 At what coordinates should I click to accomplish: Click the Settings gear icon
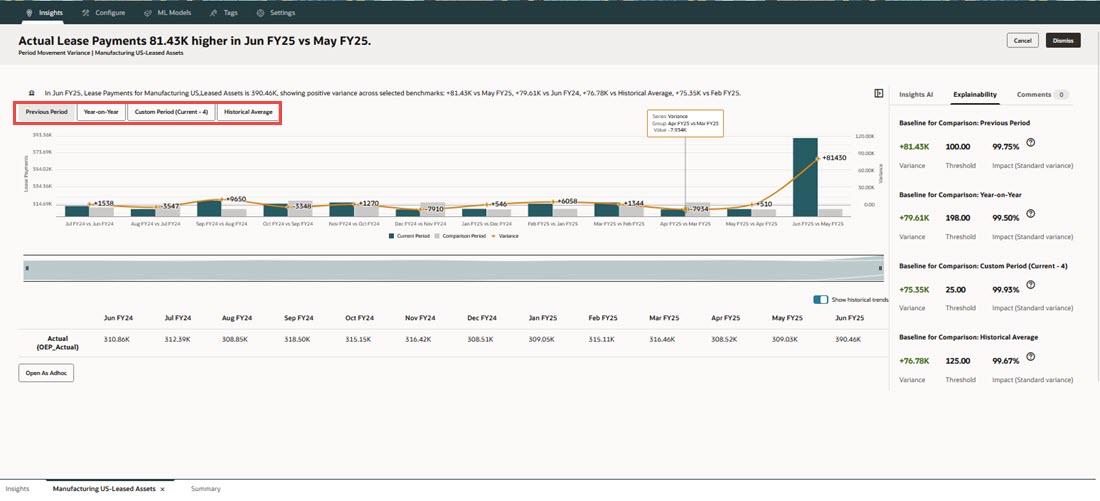pyautogui.click(x=260, y=13)
